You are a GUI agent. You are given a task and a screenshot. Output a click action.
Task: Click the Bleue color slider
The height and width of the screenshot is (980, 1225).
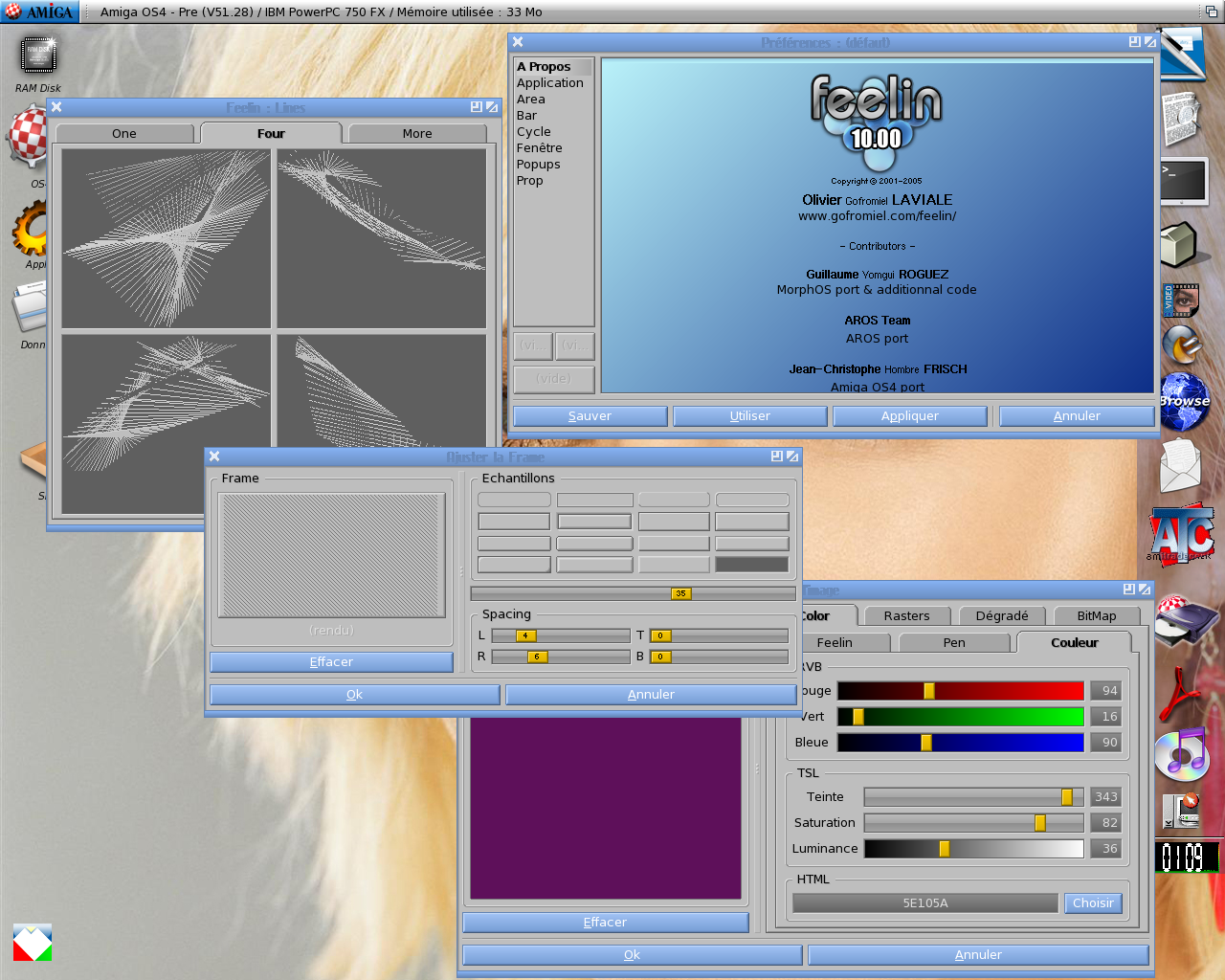pos(961,743)
